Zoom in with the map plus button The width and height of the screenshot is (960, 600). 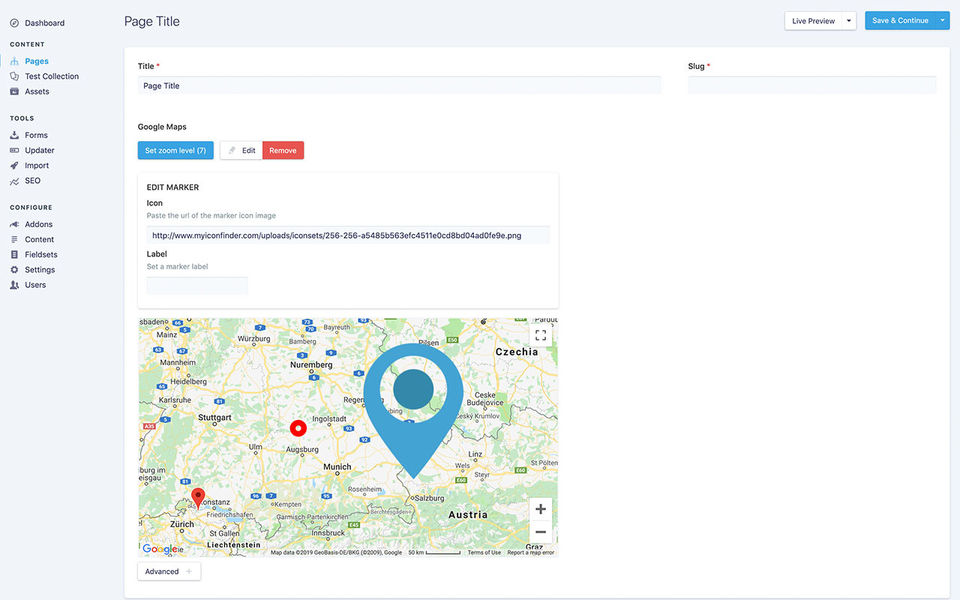(x=541, y=509)
